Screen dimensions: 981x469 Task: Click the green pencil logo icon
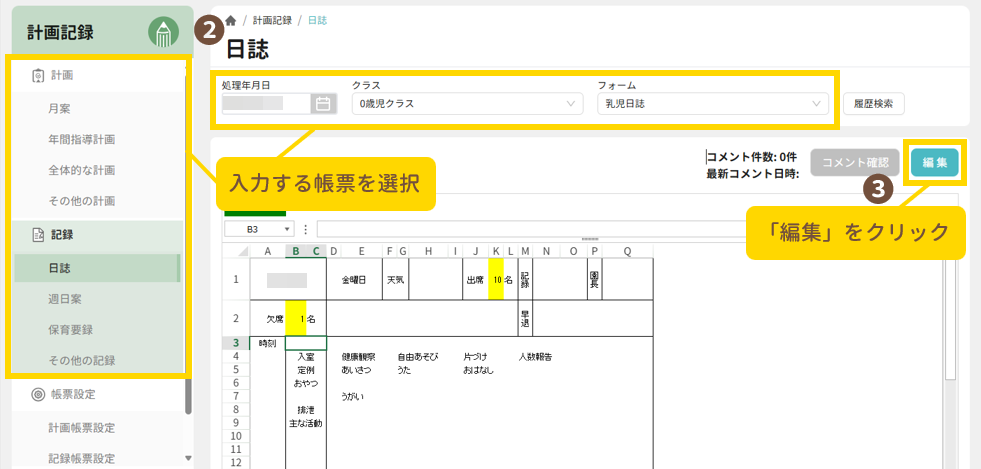coord(163,33)
